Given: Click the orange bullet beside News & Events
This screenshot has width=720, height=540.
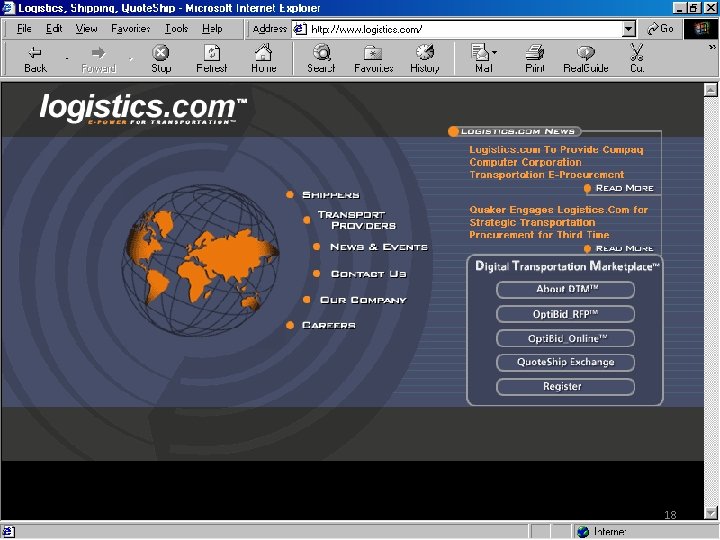Looking at the screenshot, I should pos(316,247).
